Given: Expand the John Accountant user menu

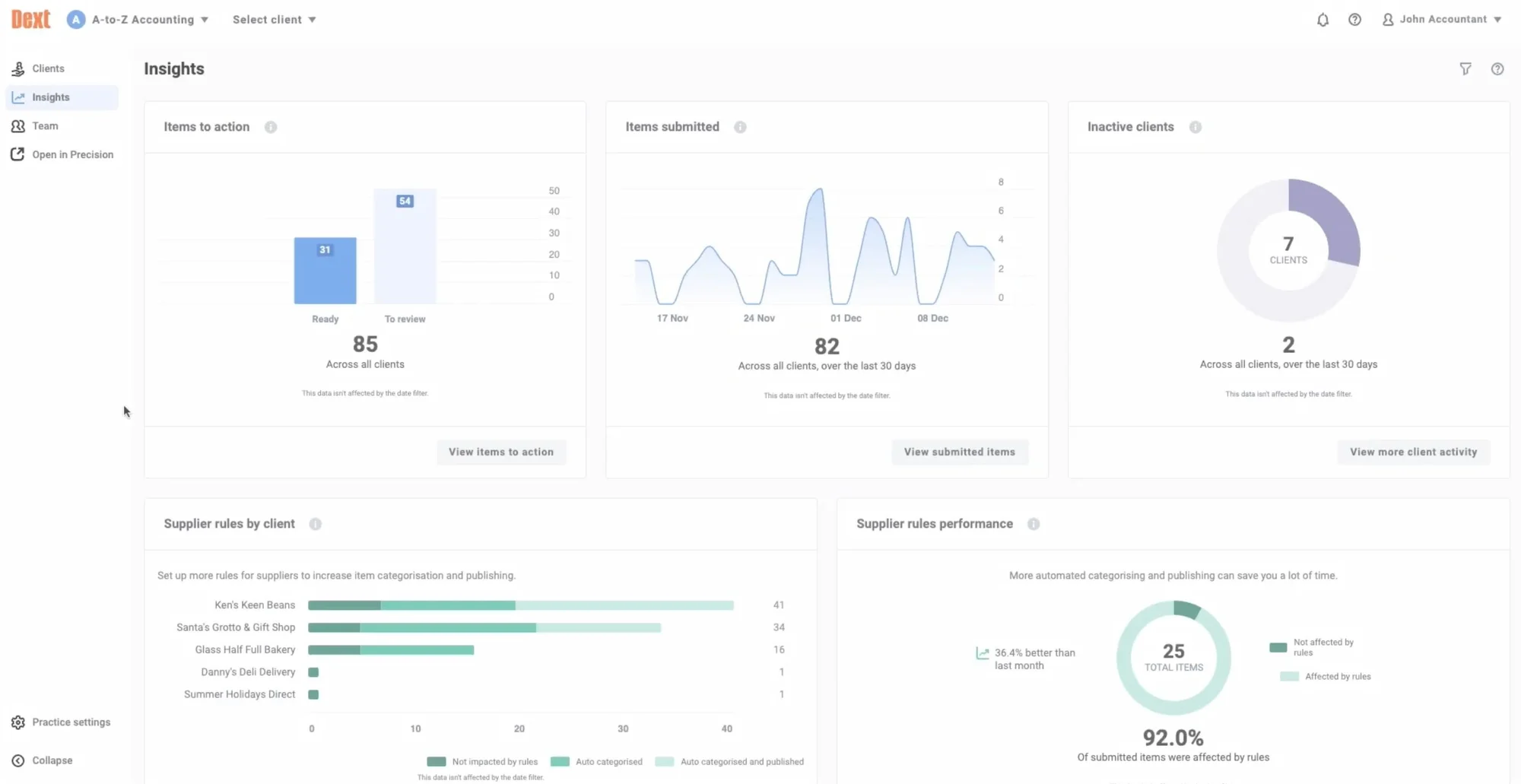Looking at the screenshot, I should point(1442,20).
